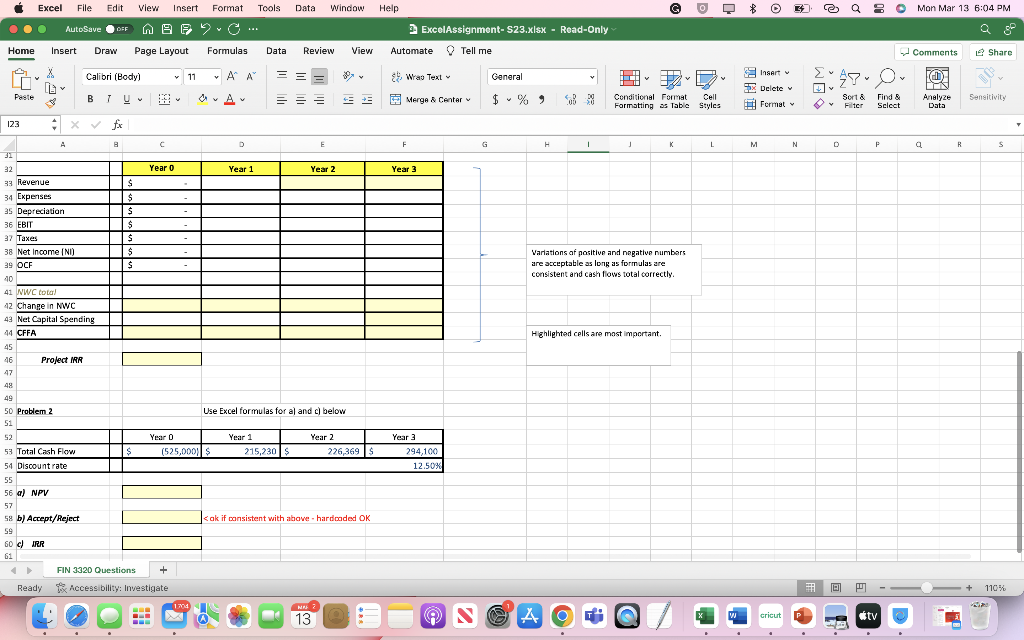
Task: Click the Share button
Action: [993, 50]
